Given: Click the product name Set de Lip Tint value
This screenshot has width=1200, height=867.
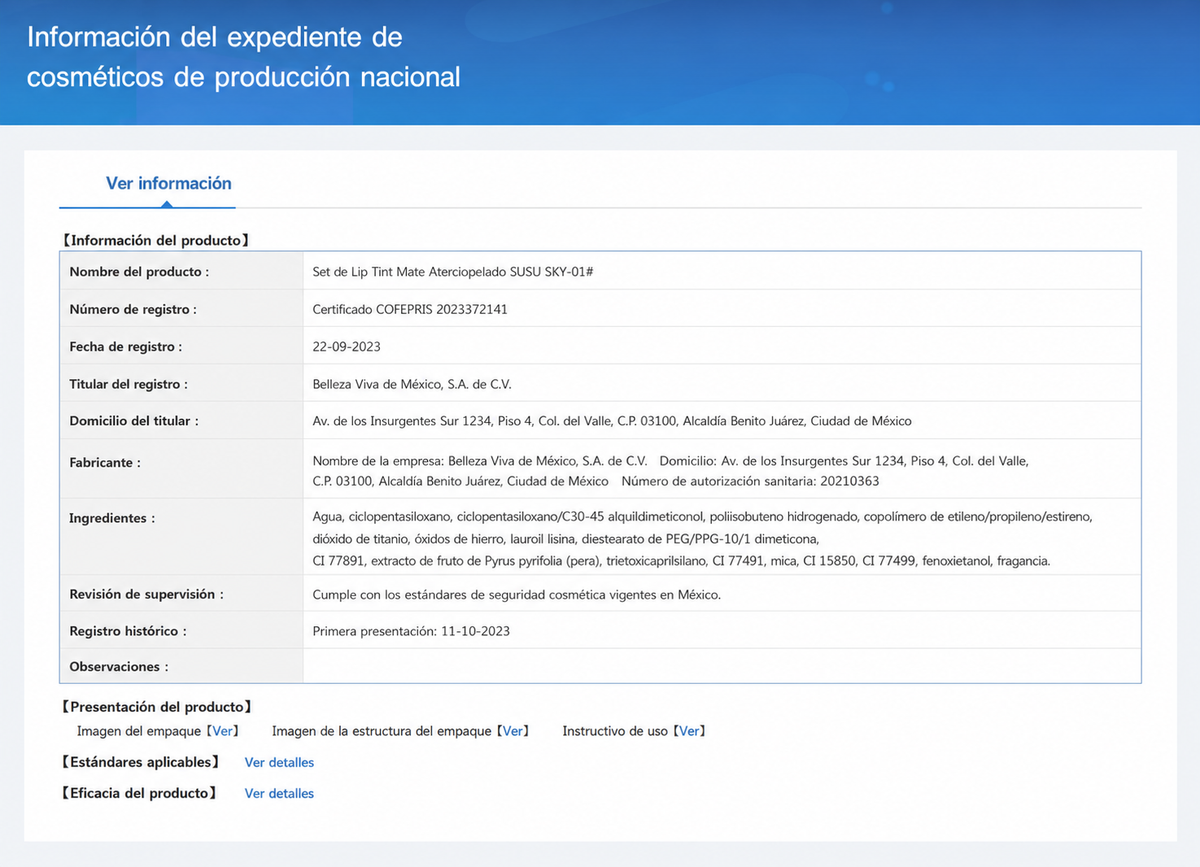Looking at the screenshot, I should tap(454, 272).
